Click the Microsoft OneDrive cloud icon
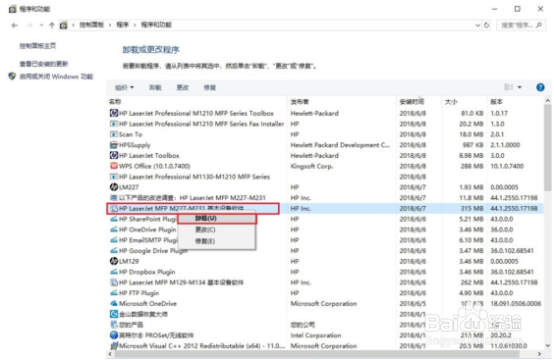Image resolution: width=554 pixels, height=360 pixels. tap(114, 303)
